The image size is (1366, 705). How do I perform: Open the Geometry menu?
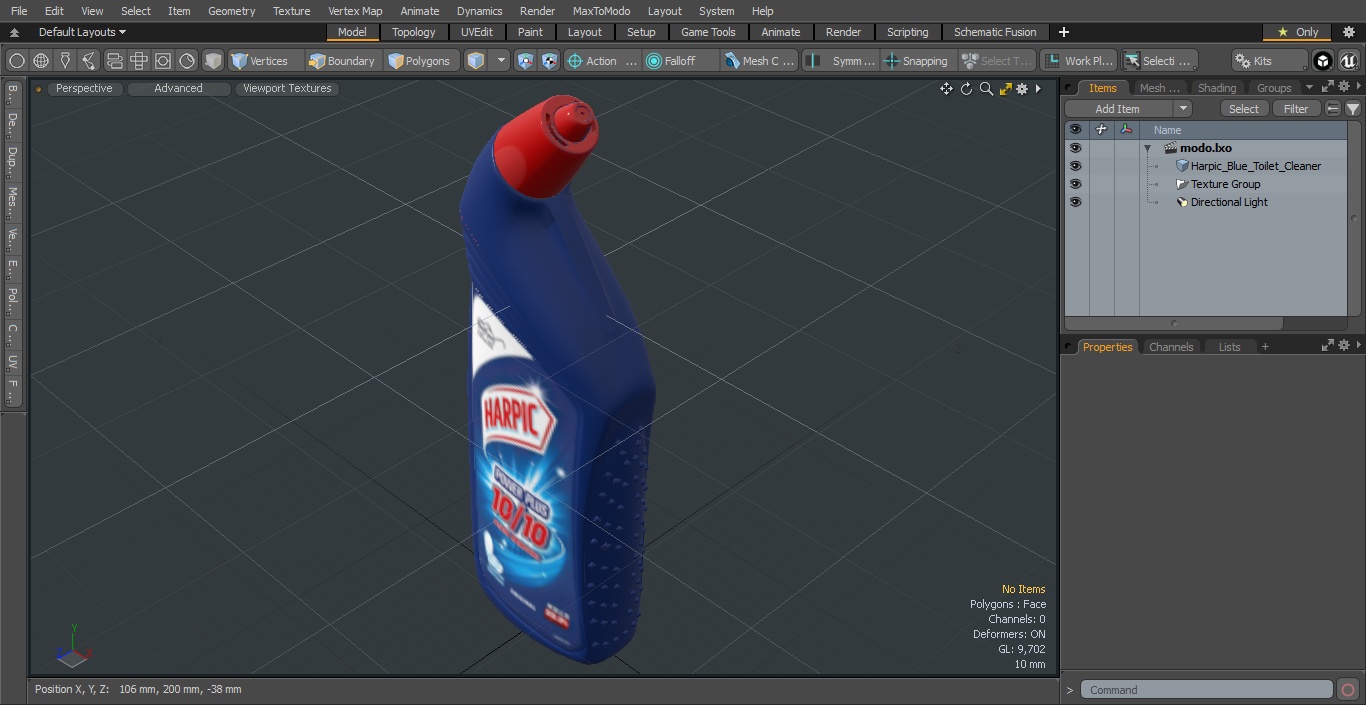click(231, 11)
